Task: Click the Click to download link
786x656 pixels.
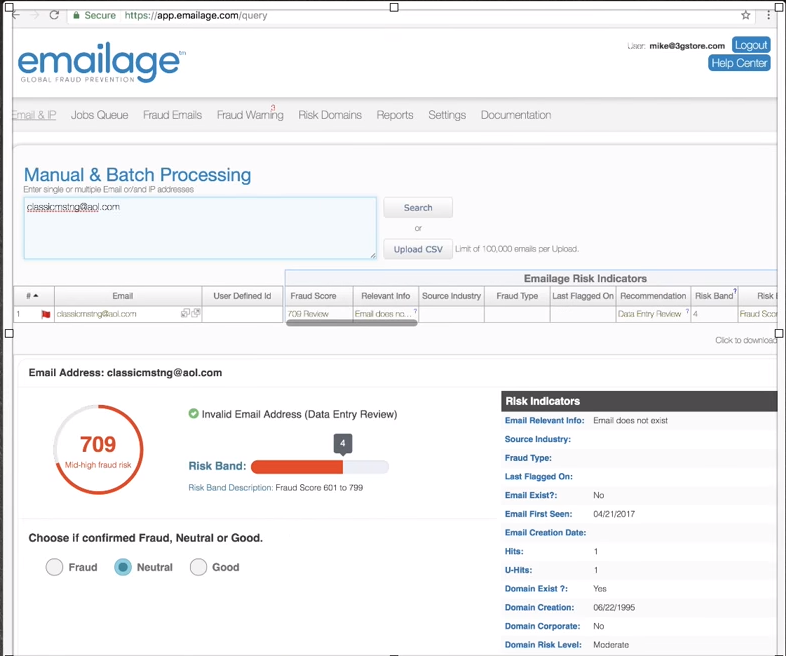Action: click(x=746, y=340)
